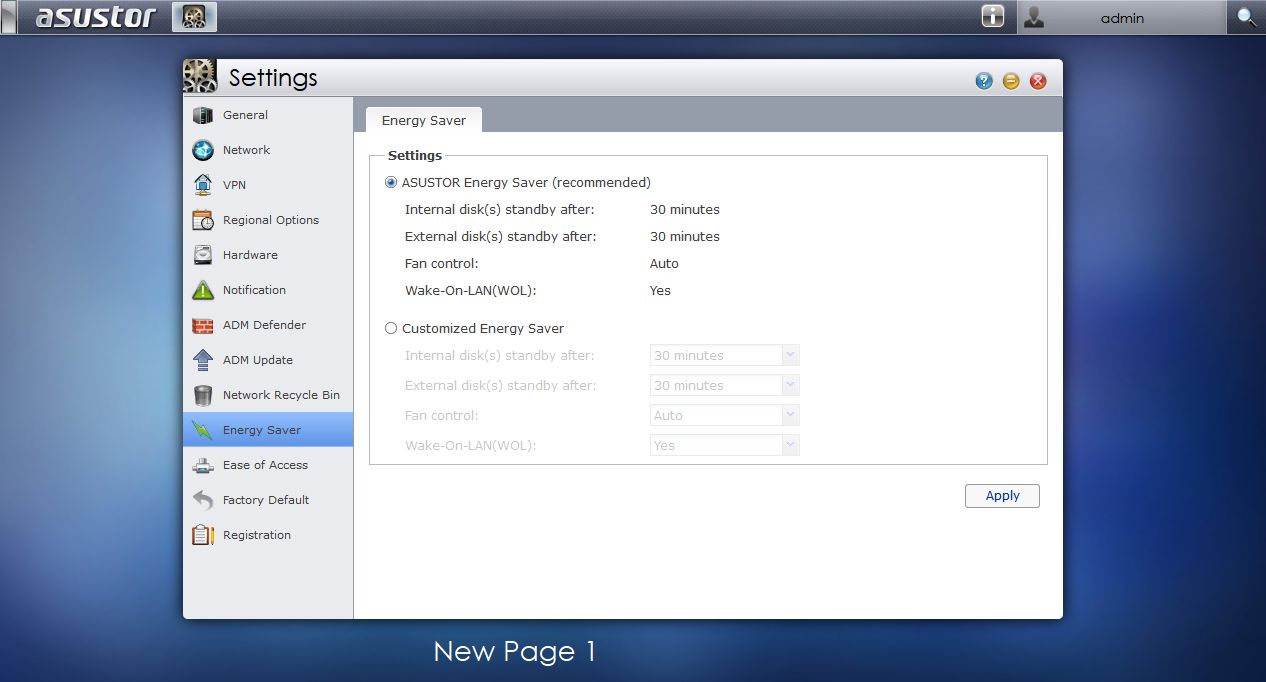Close the Settings window
This screenshot has width=1266, height=682.
(1038, 81)
